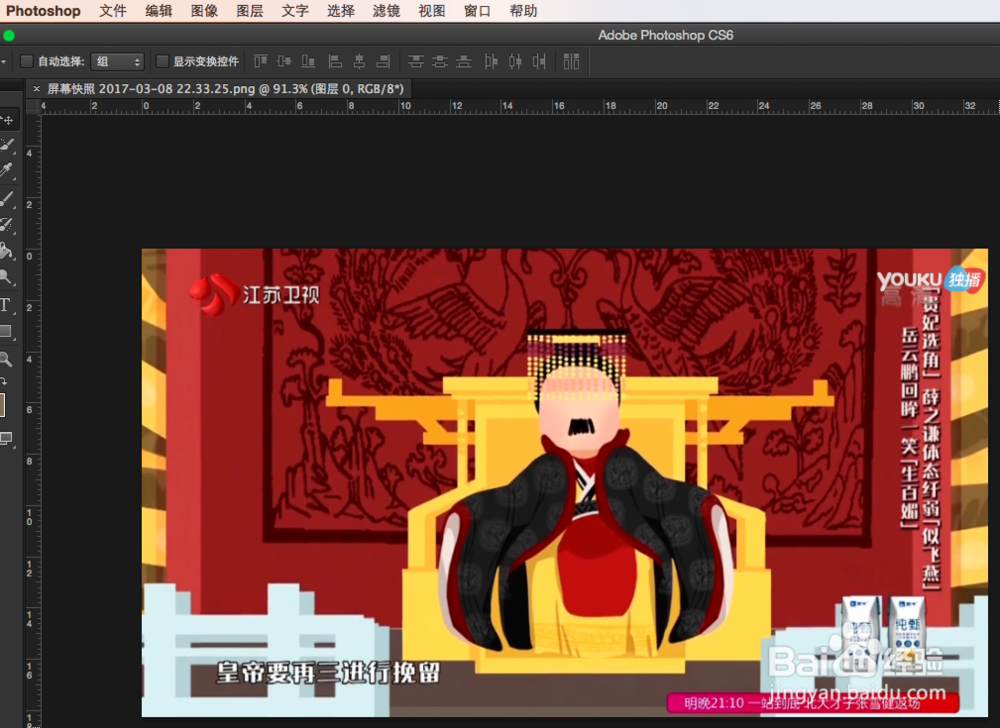Open the 窗口 menu
The height and width of the screenshot is (728, 1000).
pos(476,11)
